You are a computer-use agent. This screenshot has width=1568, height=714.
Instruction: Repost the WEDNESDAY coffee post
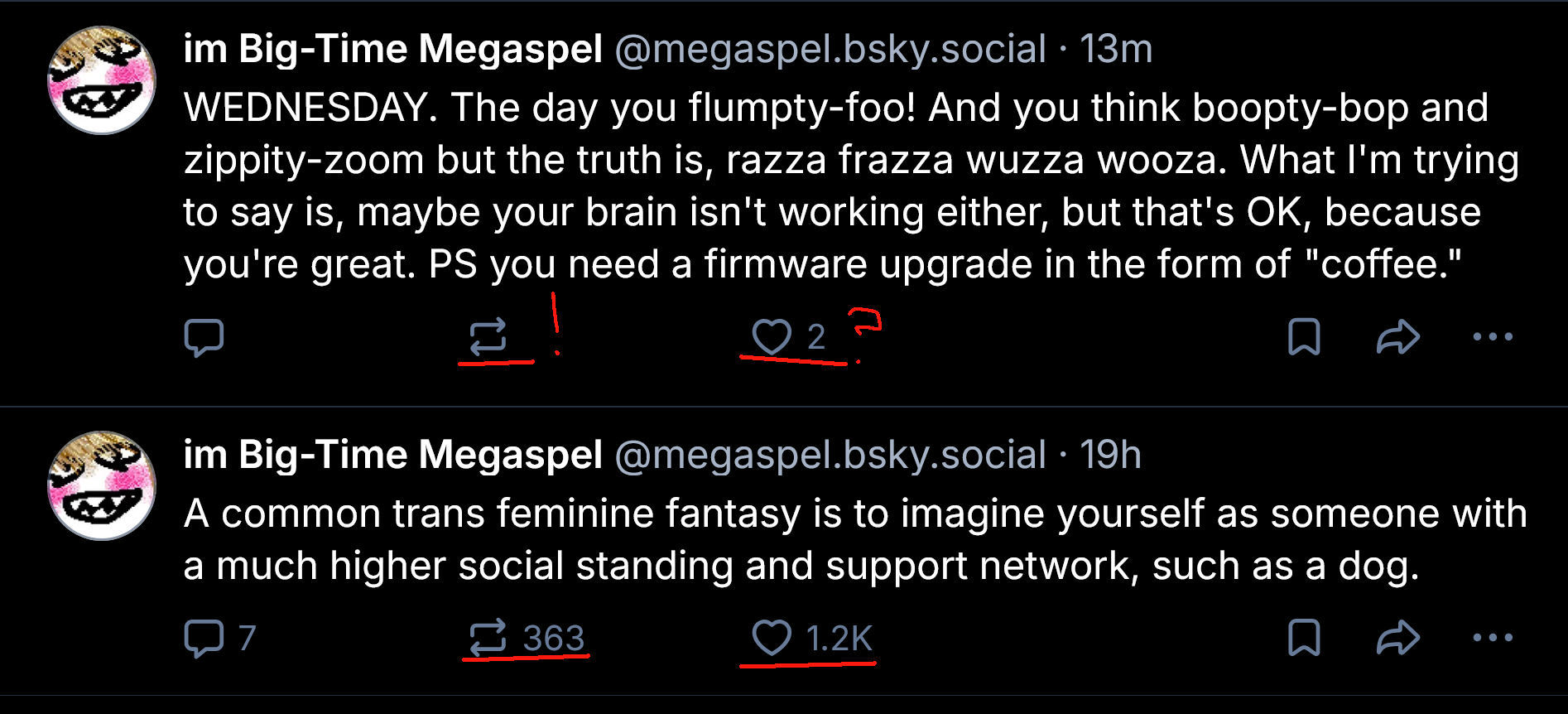coord(488,337)
